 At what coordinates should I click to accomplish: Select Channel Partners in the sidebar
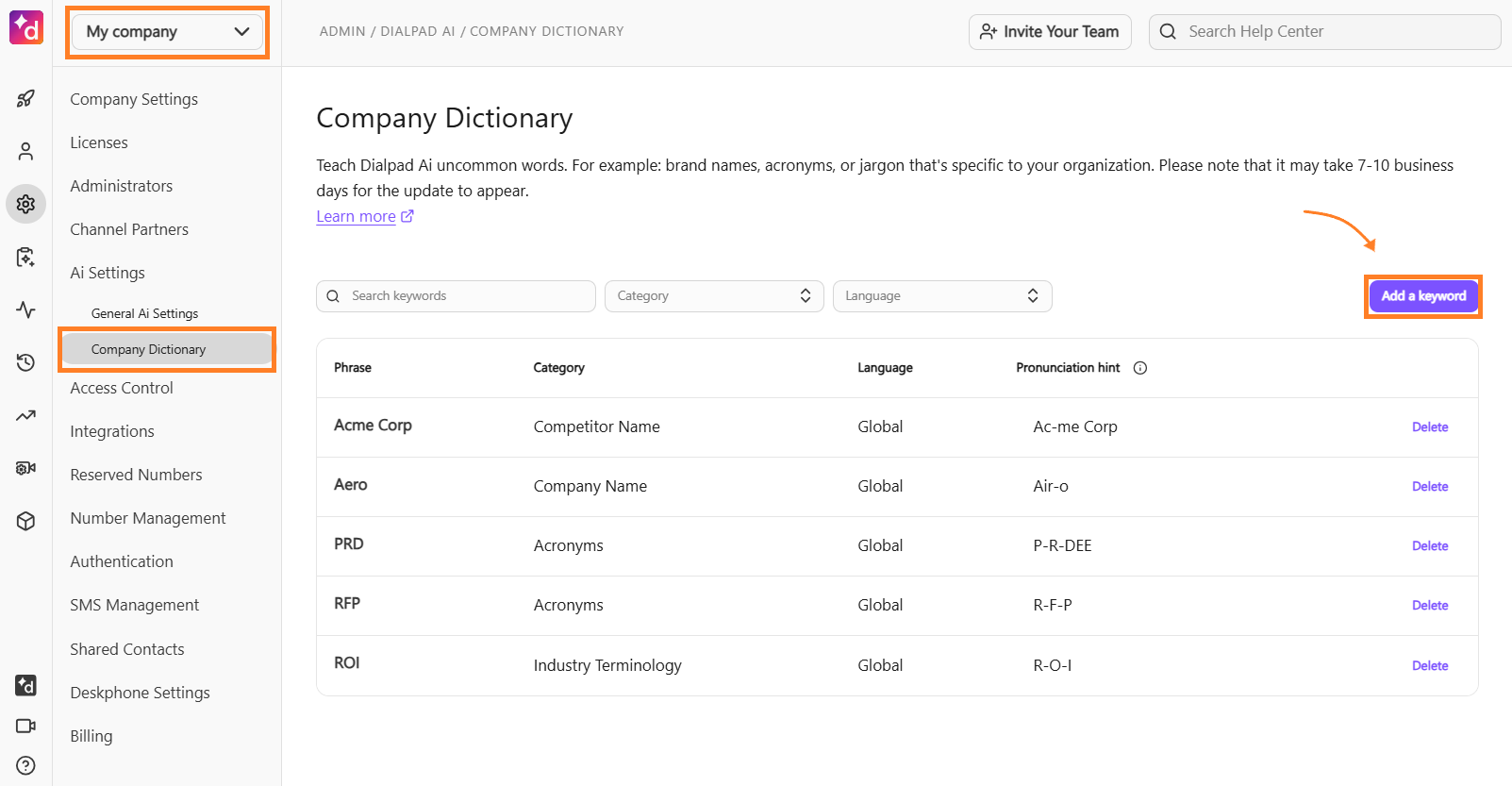pyautogui.click(x=129, y=229)
